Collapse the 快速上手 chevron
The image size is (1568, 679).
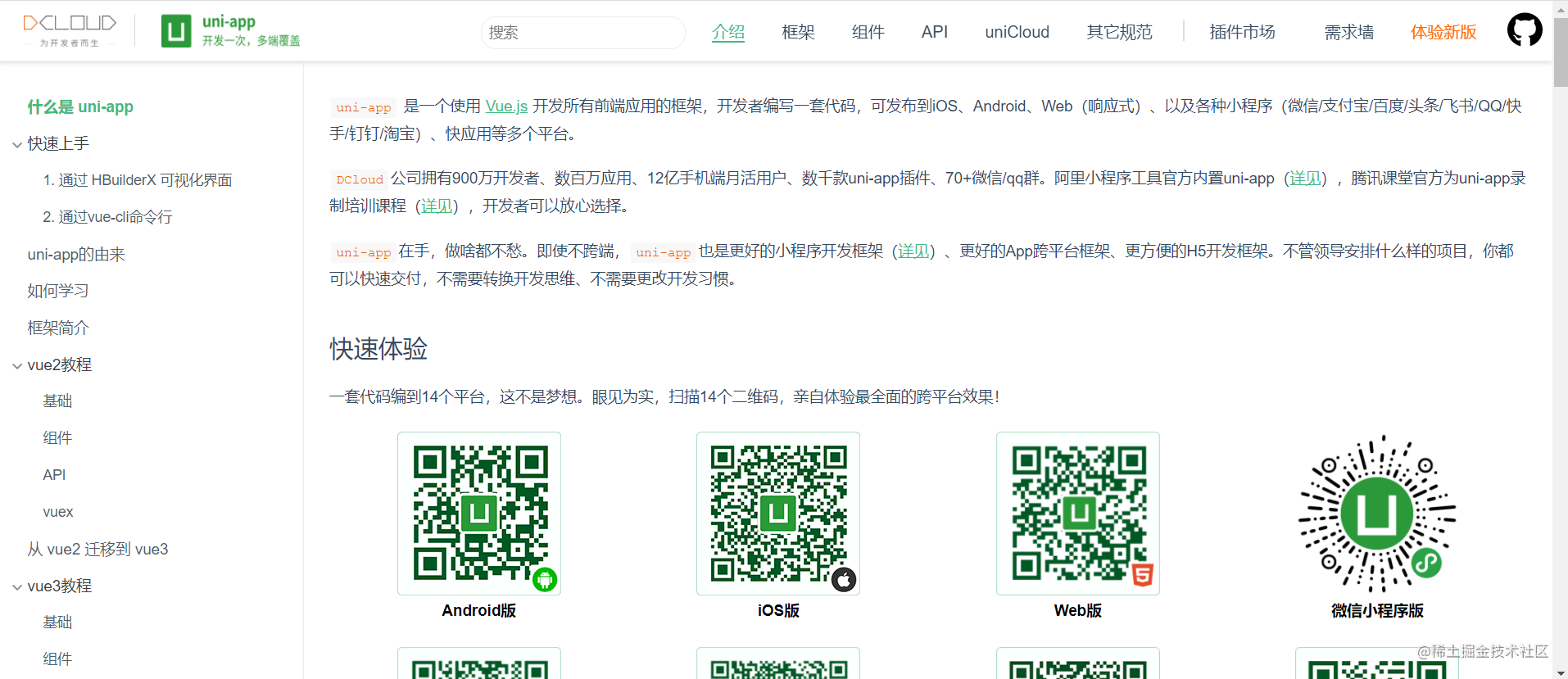point(17,145)
